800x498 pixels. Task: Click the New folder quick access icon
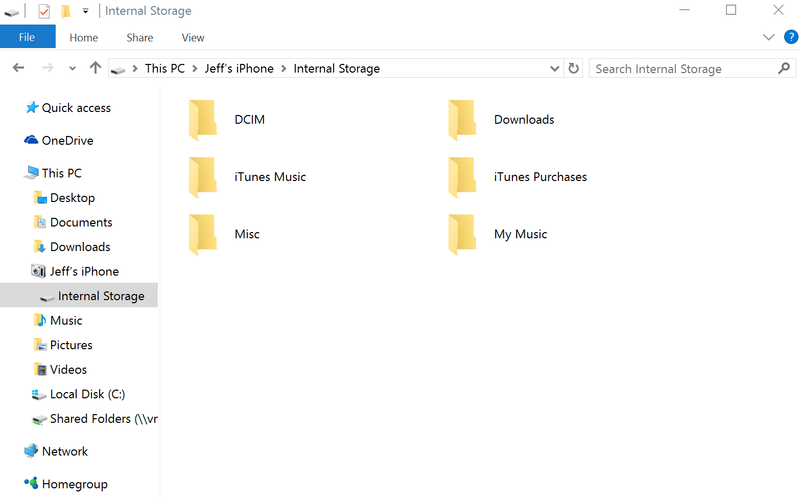tap(66, 11)
